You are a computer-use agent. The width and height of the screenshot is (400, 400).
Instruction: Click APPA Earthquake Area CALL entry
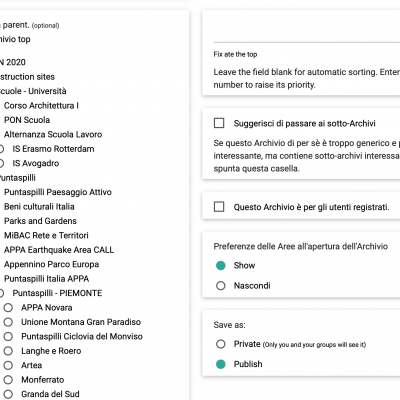tap(59, 250)
